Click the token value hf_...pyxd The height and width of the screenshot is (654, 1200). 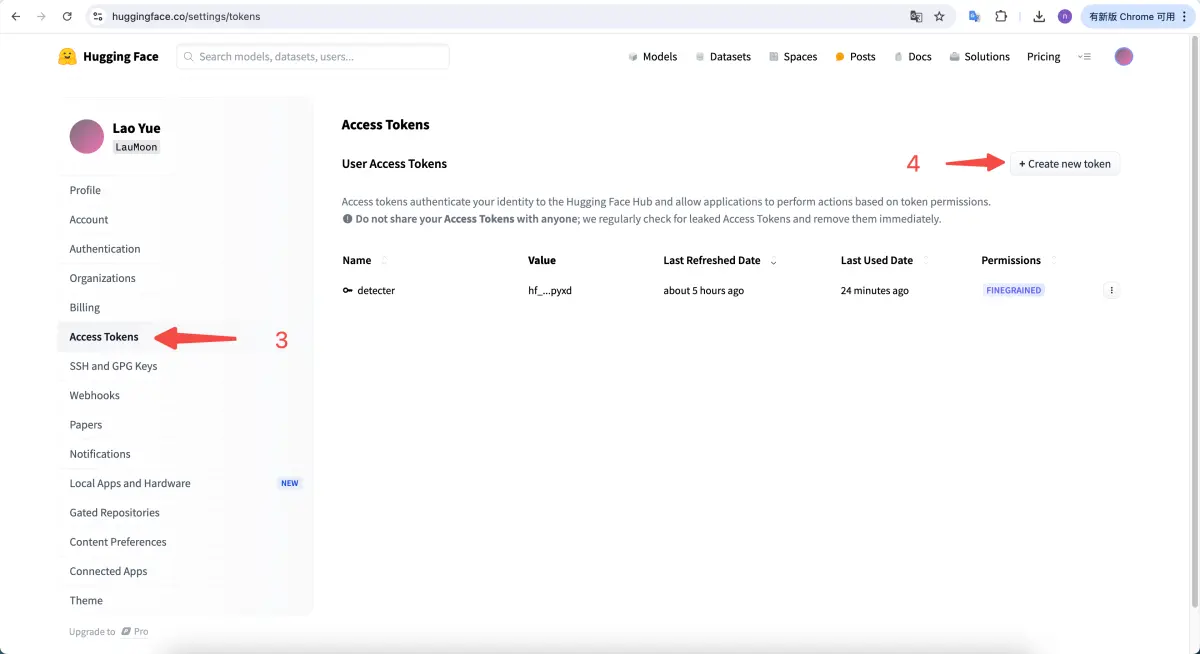[x=549, y=291]
